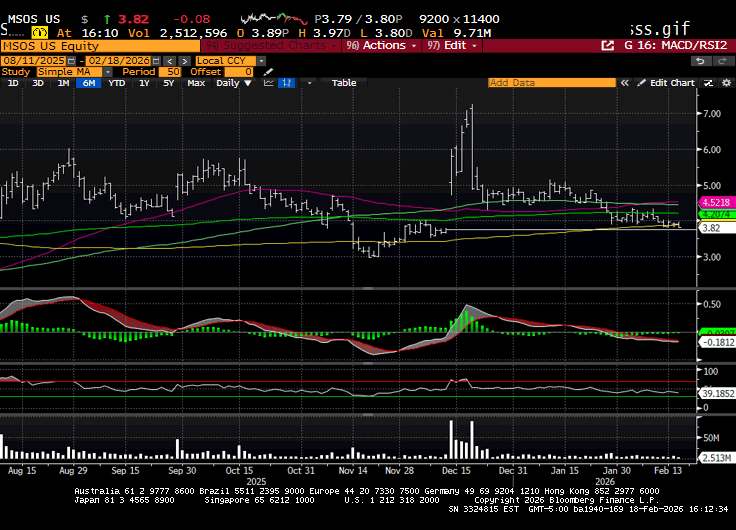
Task: Open the start date calendar picker icon
Action: point(71,61)
